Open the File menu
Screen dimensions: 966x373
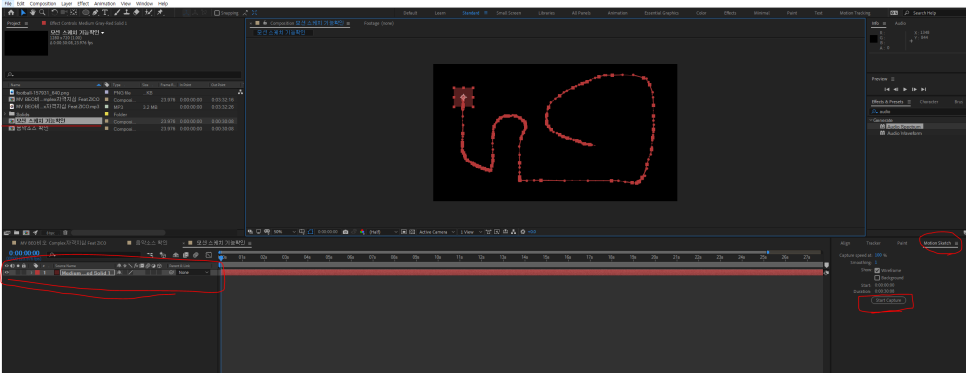point(8,3)
